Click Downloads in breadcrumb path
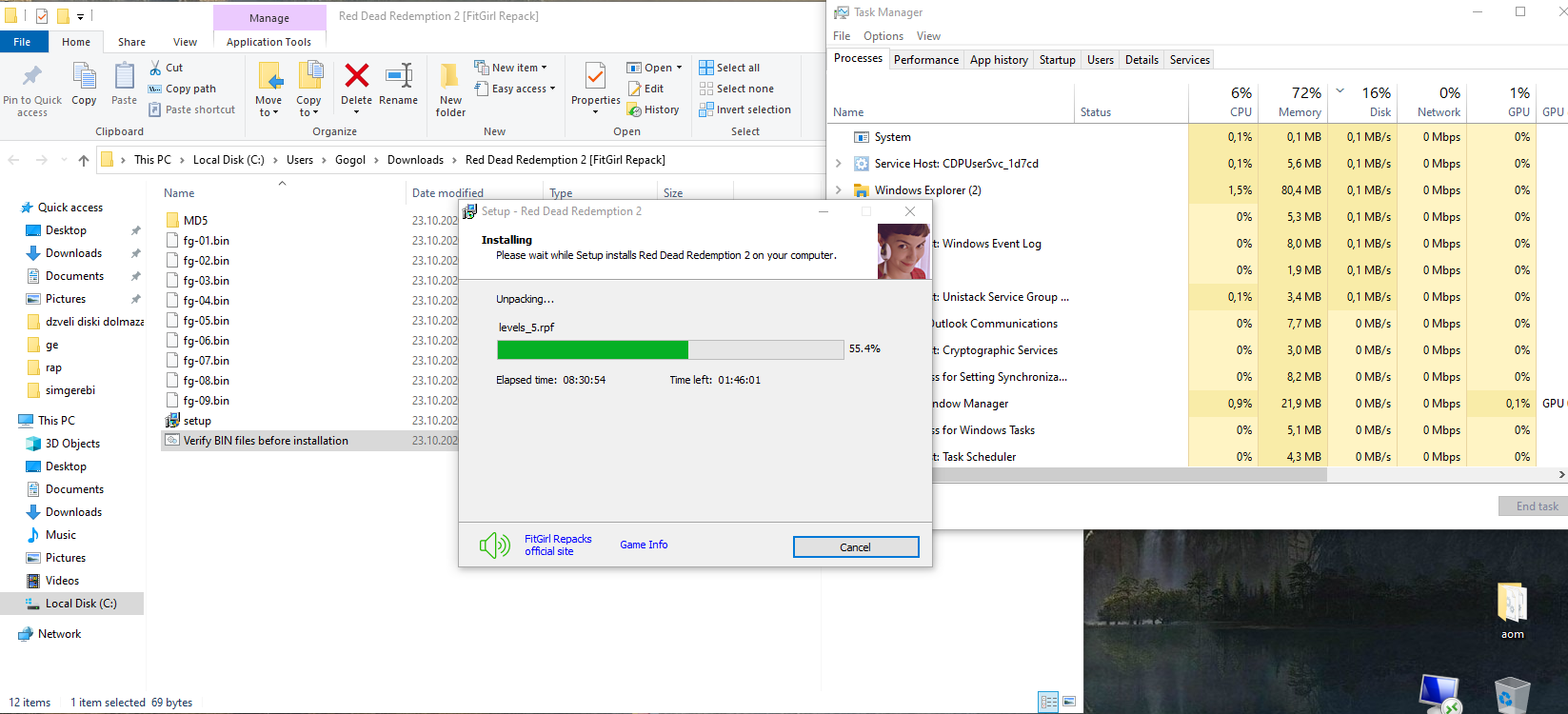This screenshot has width=1568, height=714. (x=415, y=160)
